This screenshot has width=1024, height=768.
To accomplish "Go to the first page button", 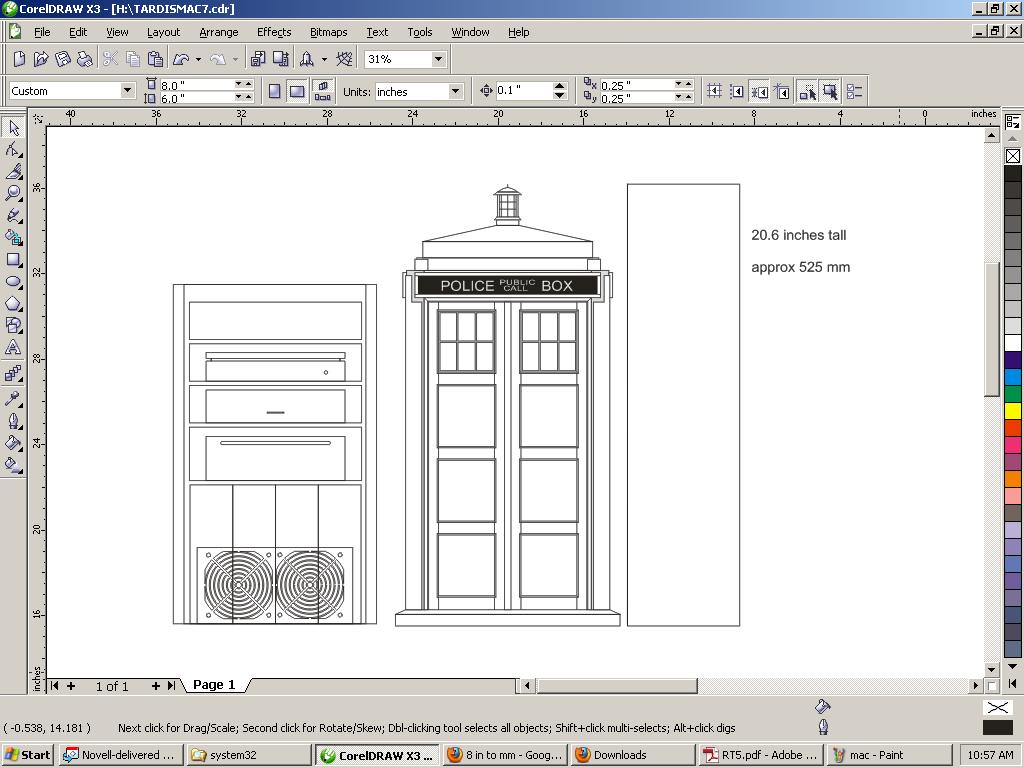I will click(x=54, y=686).
